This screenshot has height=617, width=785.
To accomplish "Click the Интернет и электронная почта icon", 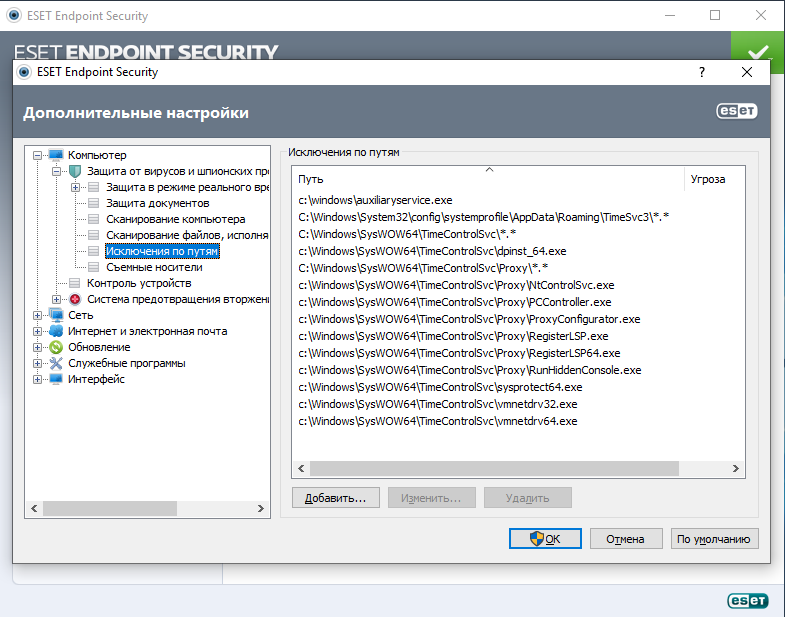I will 56,331.
